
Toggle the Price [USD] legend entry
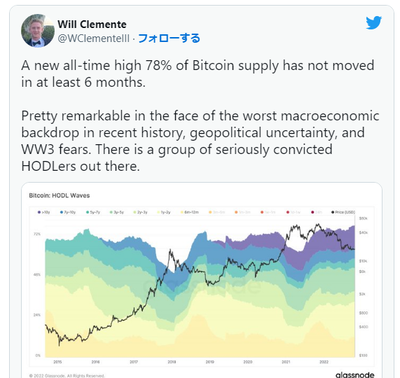click(343, 212)
